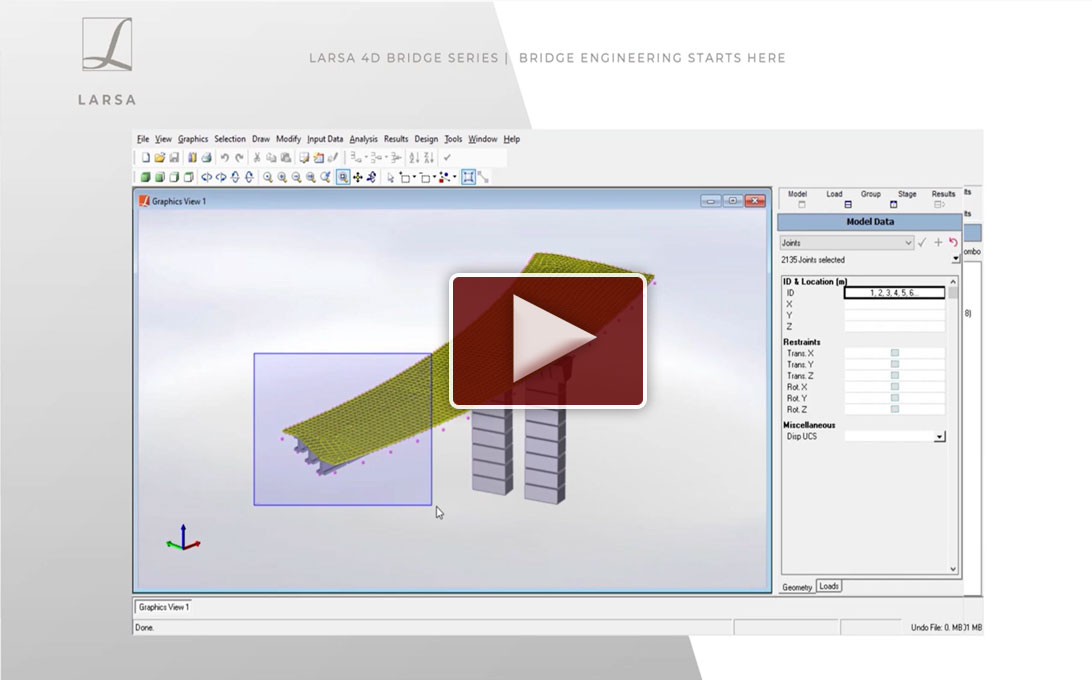Click the Print icon in the toolbar
1092x680 pixels.
pos(206,158)
